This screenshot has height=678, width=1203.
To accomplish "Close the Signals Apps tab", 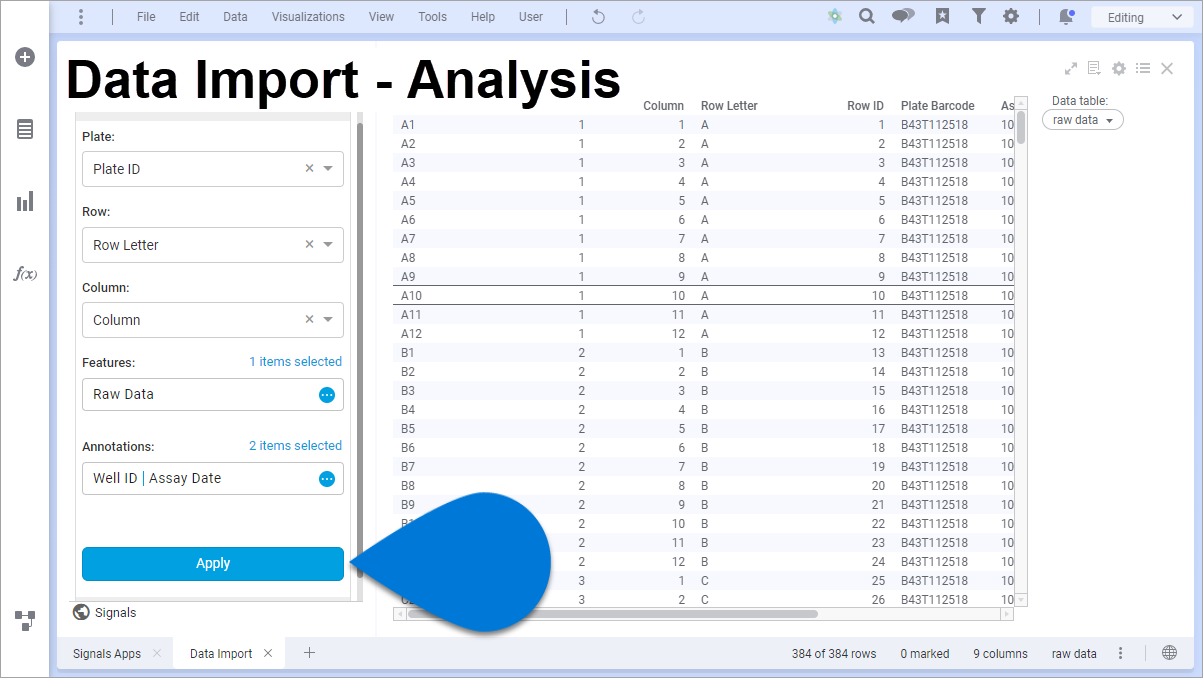I will [x=157, y=654].
